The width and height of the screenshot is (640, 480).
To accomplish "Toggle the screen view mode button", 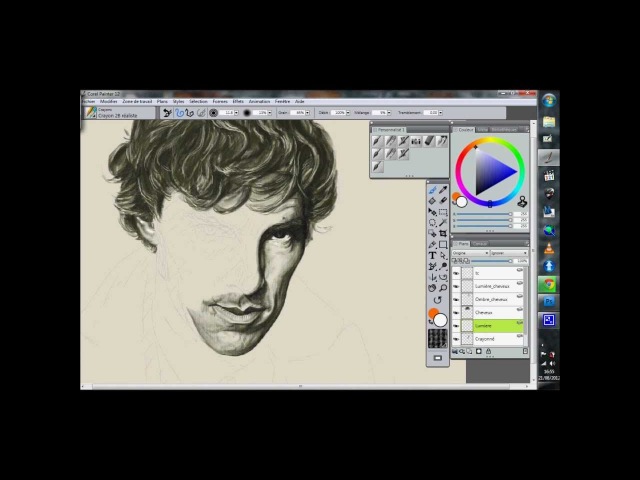I will [x=438, y=358].
